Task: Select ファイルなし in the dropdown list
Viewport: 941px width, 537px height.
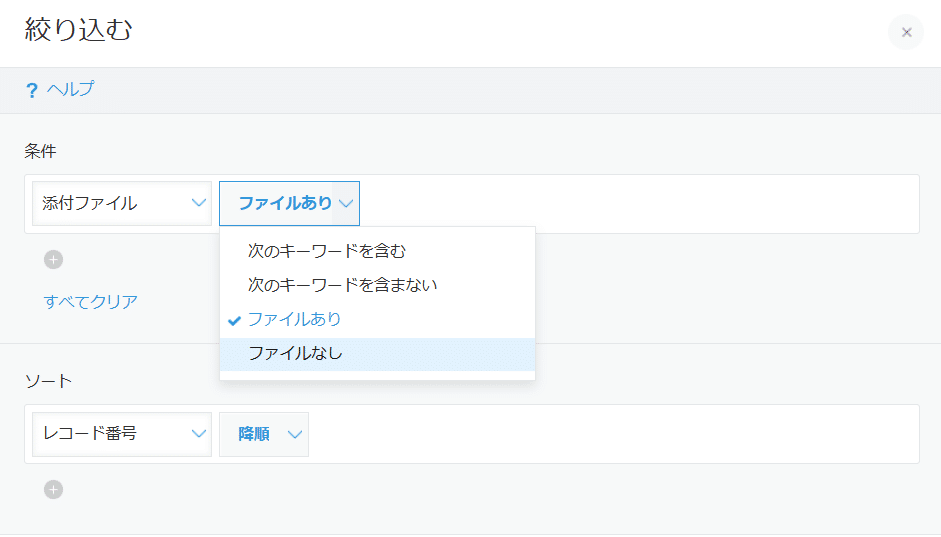Action: coord(296,353)
